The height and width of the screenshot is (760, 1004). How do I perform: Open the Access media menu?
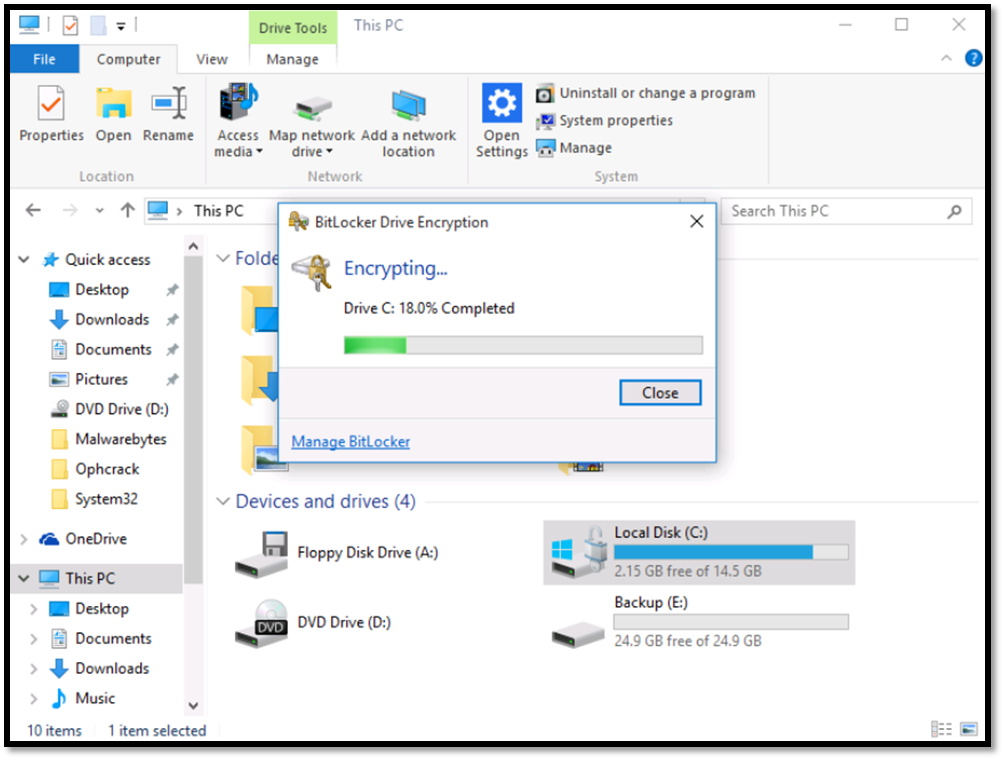(x=238, y=120)
